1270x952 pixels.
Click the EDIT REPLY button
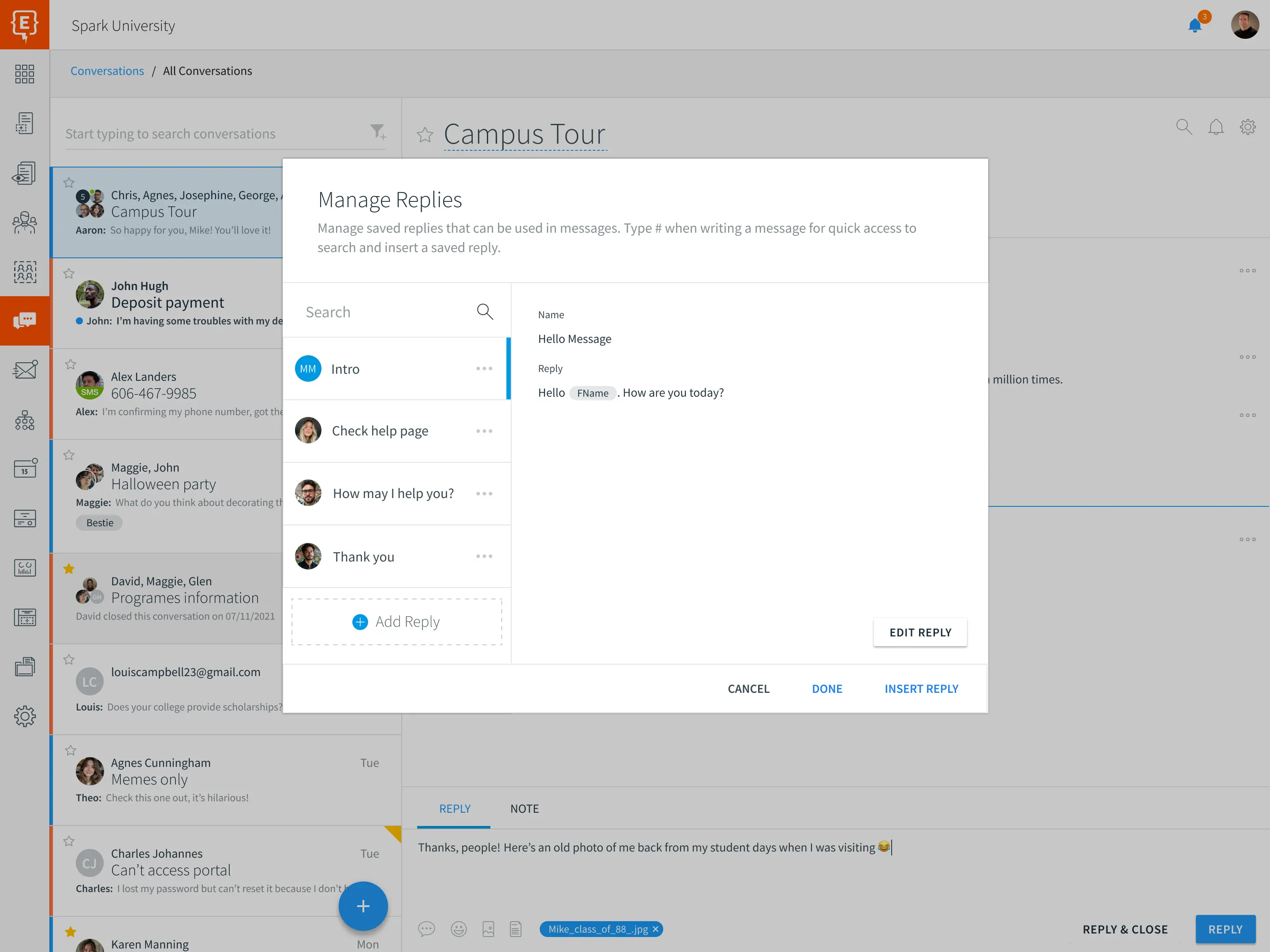tap(920, 632)
